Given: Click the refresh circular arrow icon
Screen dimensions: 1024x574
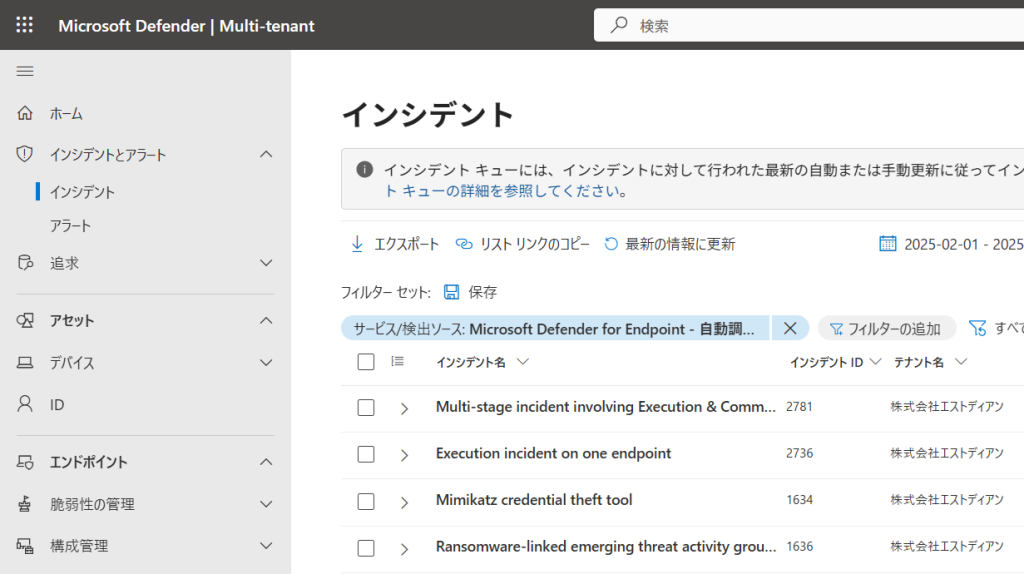Looking at the screenshot, I should point(611,244).
